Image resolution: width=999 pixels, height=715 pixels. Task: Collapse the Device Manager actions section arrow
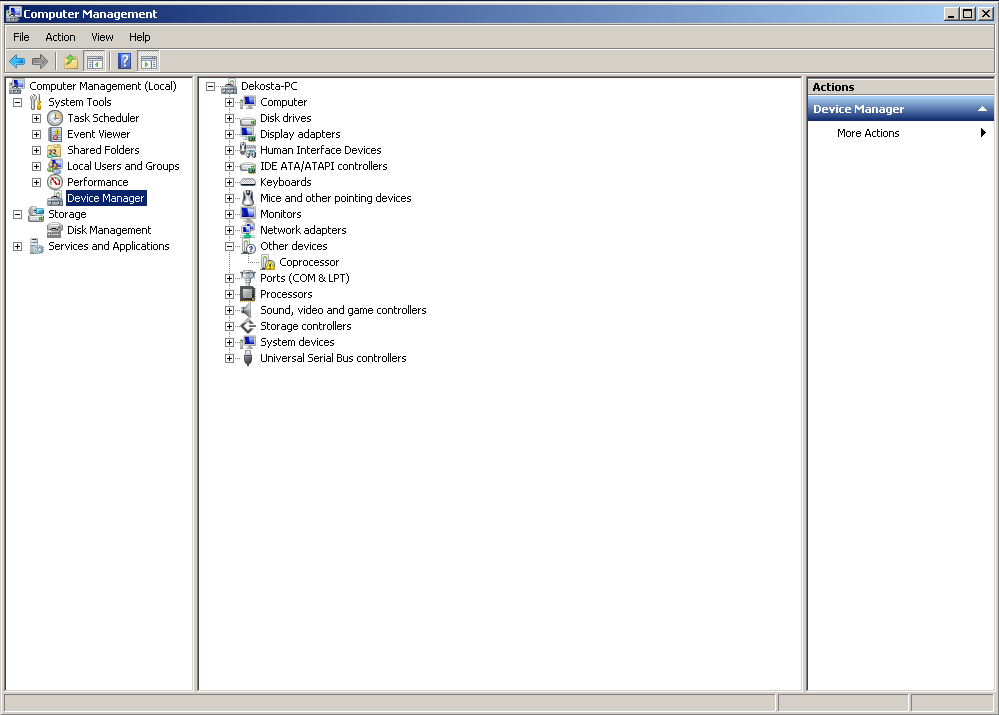click(982, 109)
